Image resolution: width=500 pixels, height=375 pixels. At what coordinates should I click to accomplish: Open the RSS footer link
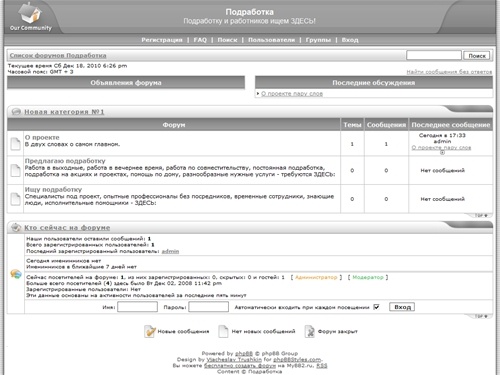322,365
